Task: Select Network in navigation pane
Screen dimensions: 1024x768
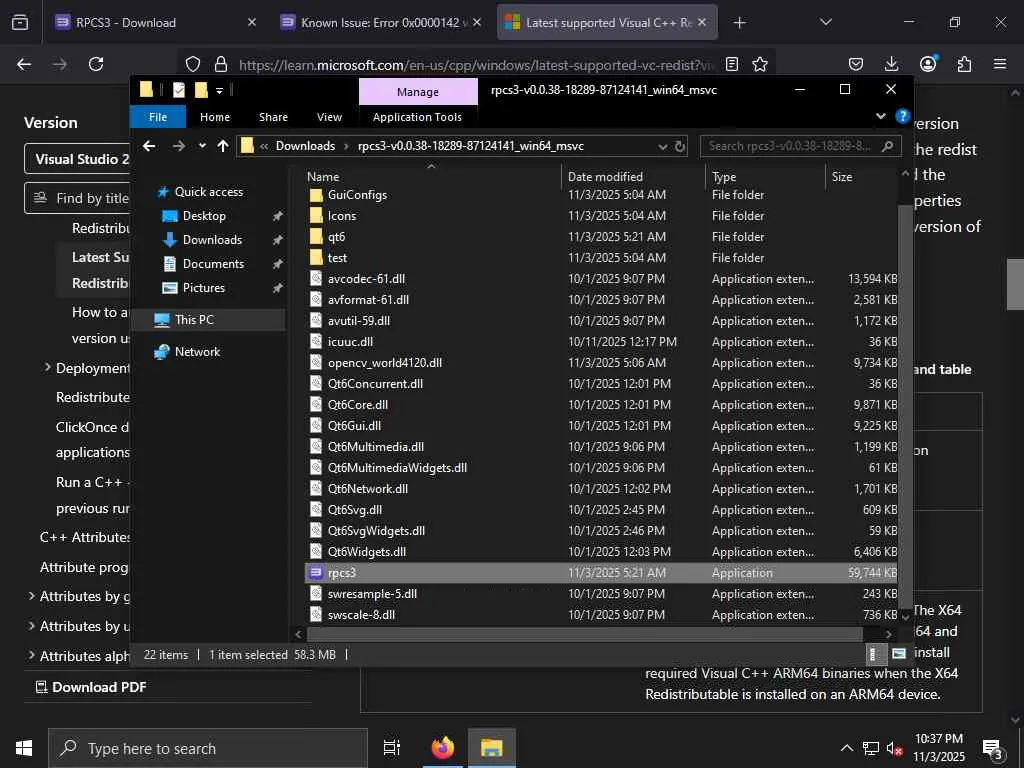Action: coord(197,351)
